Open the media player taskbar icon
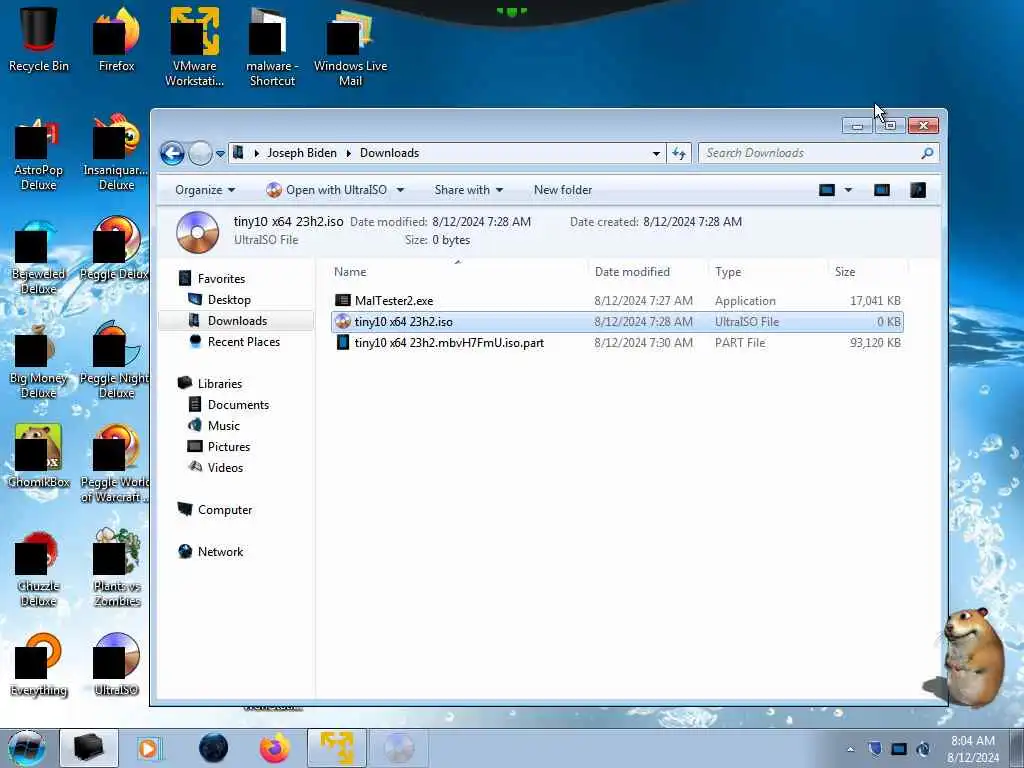The width and height of the screenshot is (1024, 768). (x=149, y=748)
